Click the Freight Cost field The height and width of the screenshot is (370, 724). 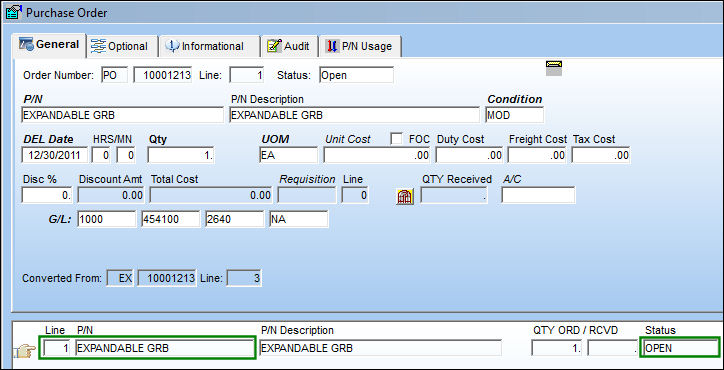click(x=537, y=155)
